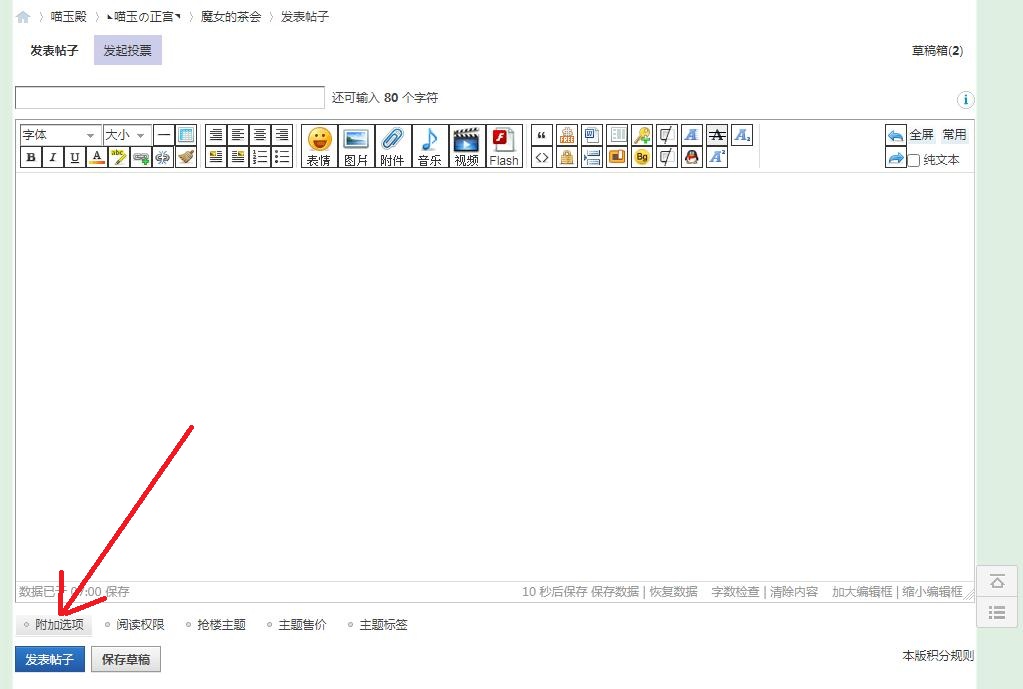The width and height of the screenshot is (1023, 689).
Task: Switch to the 发起投票 poll tab
Action: [127, 50]
